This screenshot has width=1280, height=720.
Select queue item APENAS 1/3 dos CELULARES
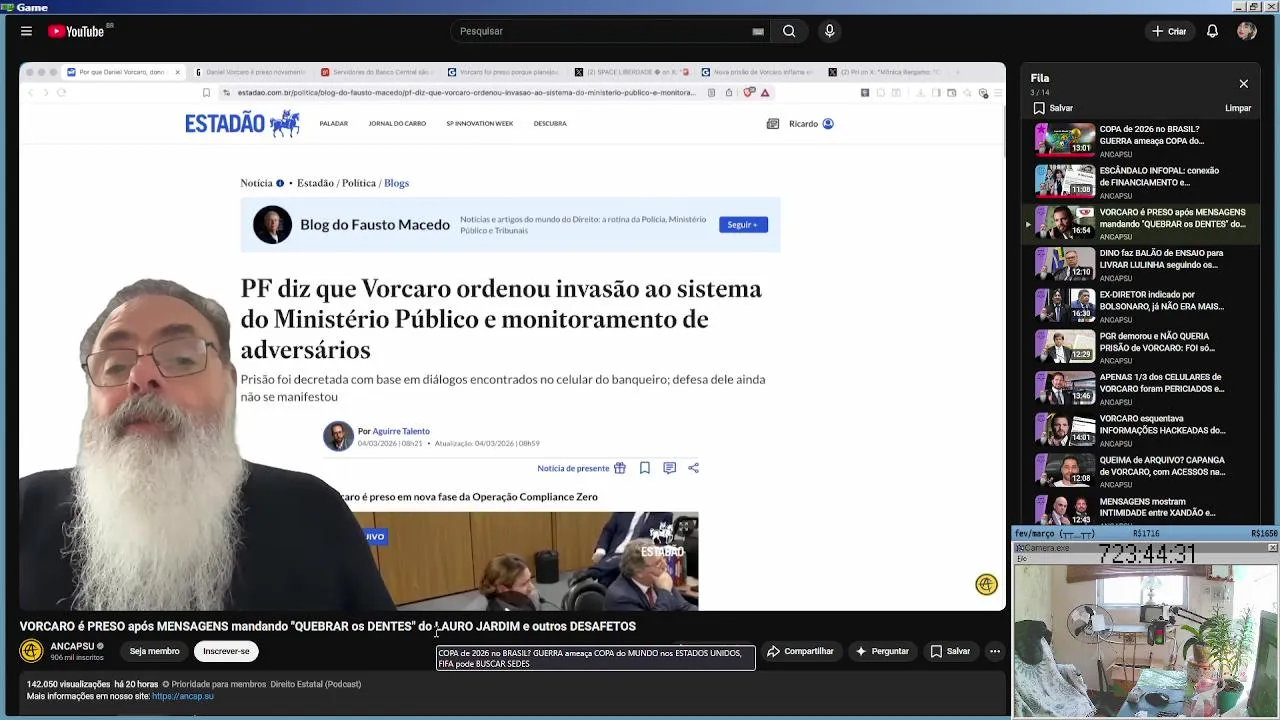point(1142,388)
